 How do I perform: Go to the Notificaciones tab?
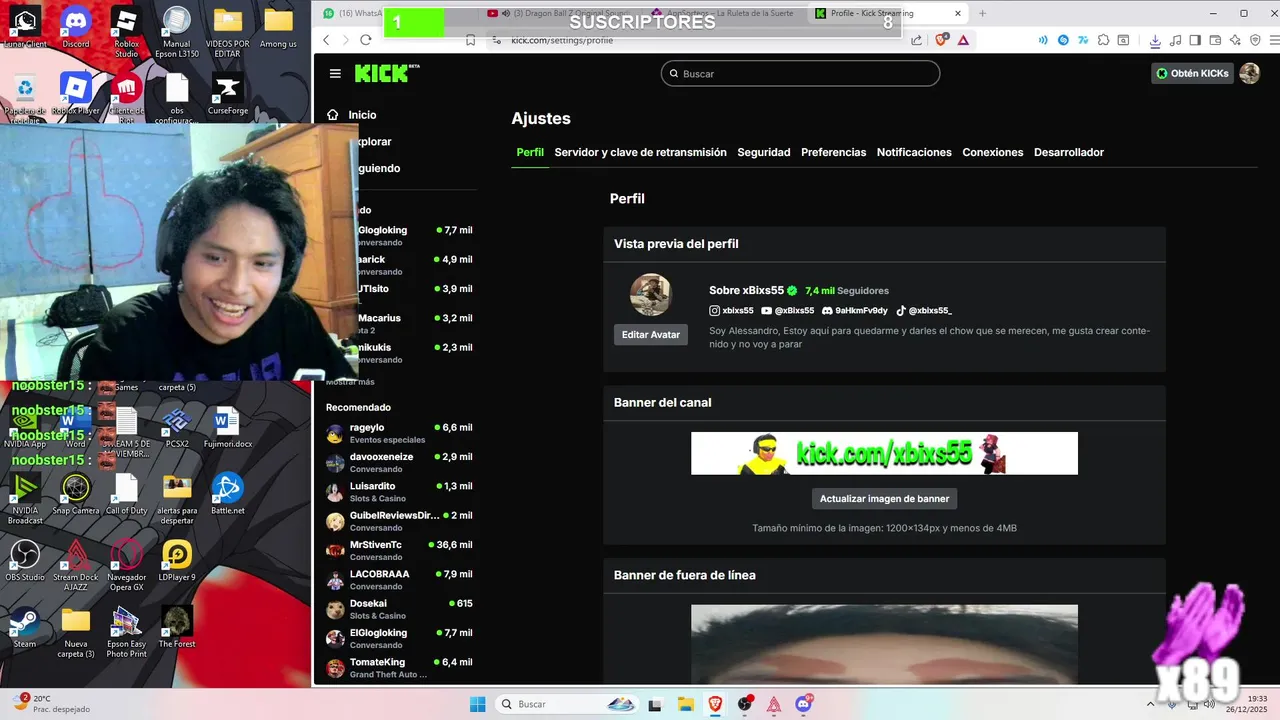pos(914,152)
